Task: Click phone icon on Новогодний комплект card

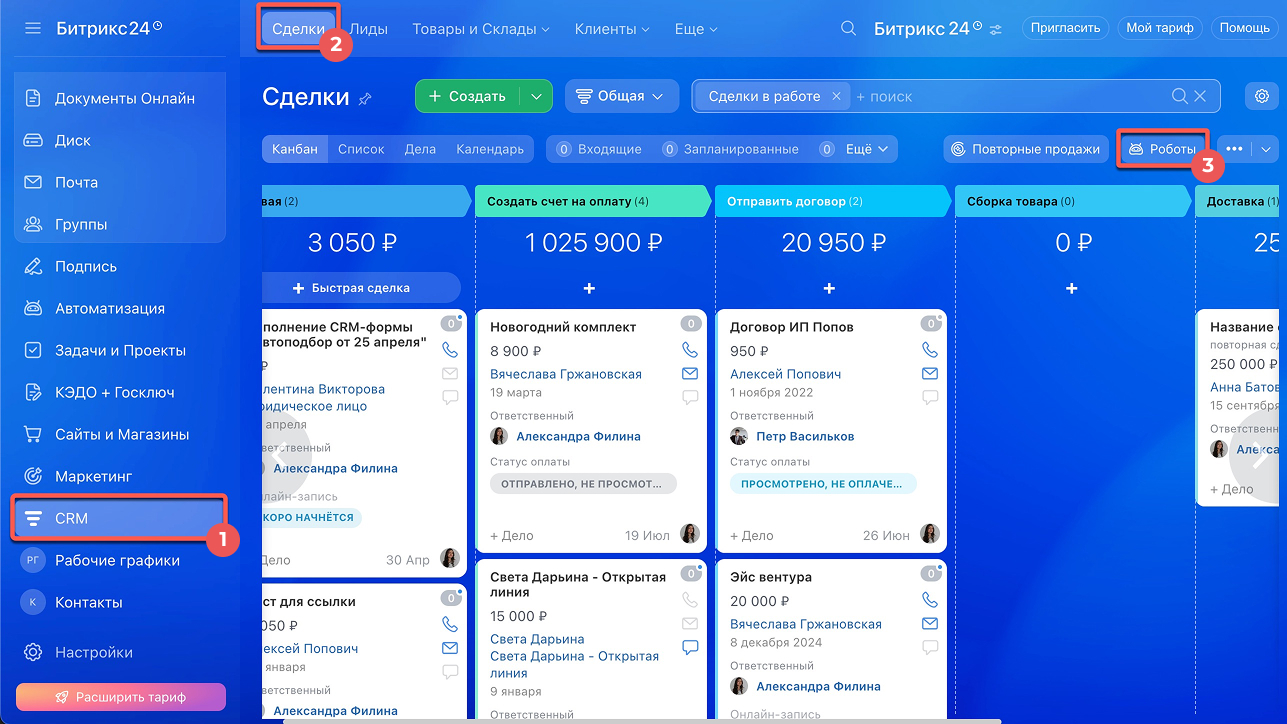Action: click(690, 350)
